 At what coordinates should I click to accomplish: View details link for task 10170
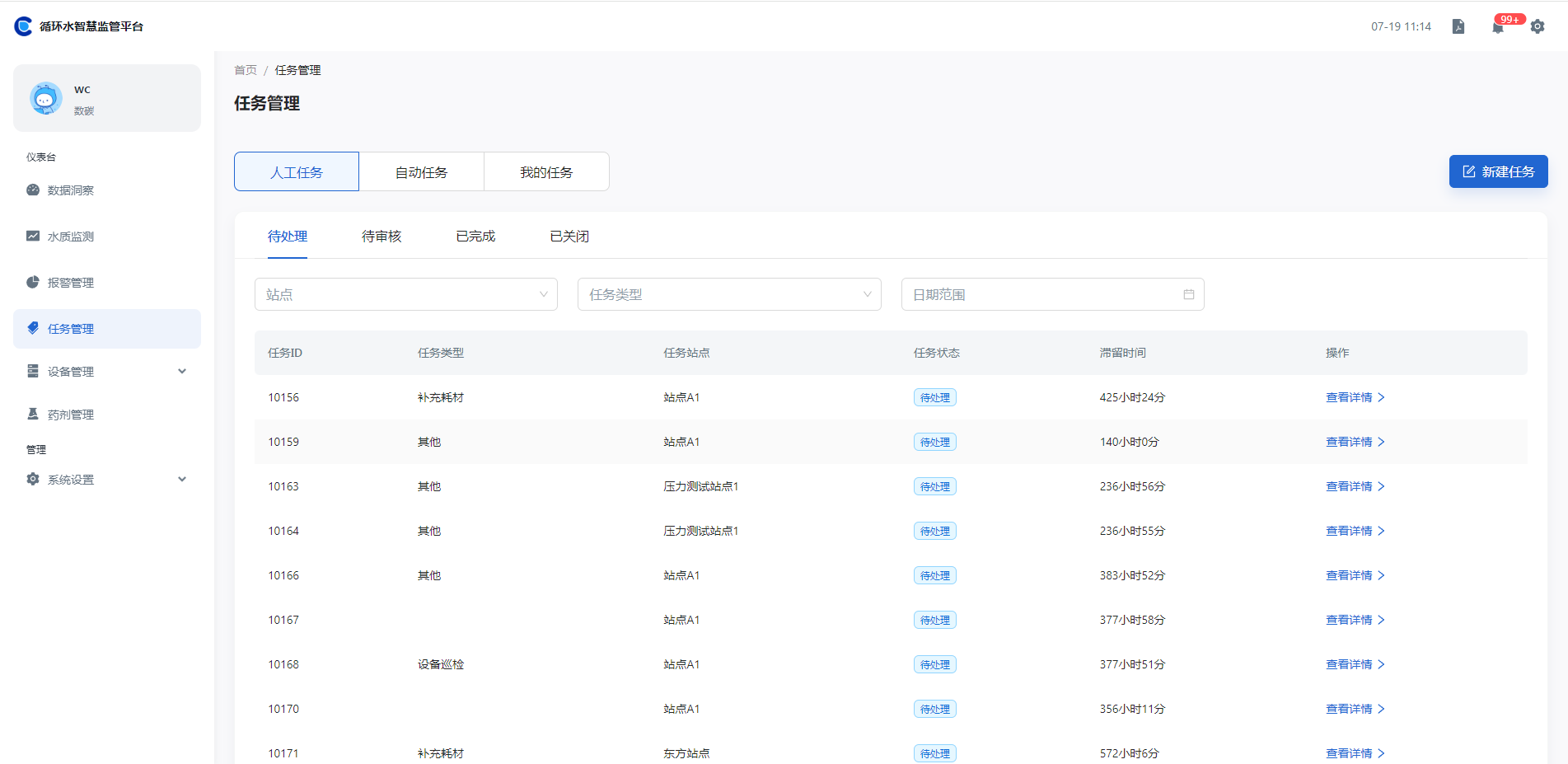1355,709
